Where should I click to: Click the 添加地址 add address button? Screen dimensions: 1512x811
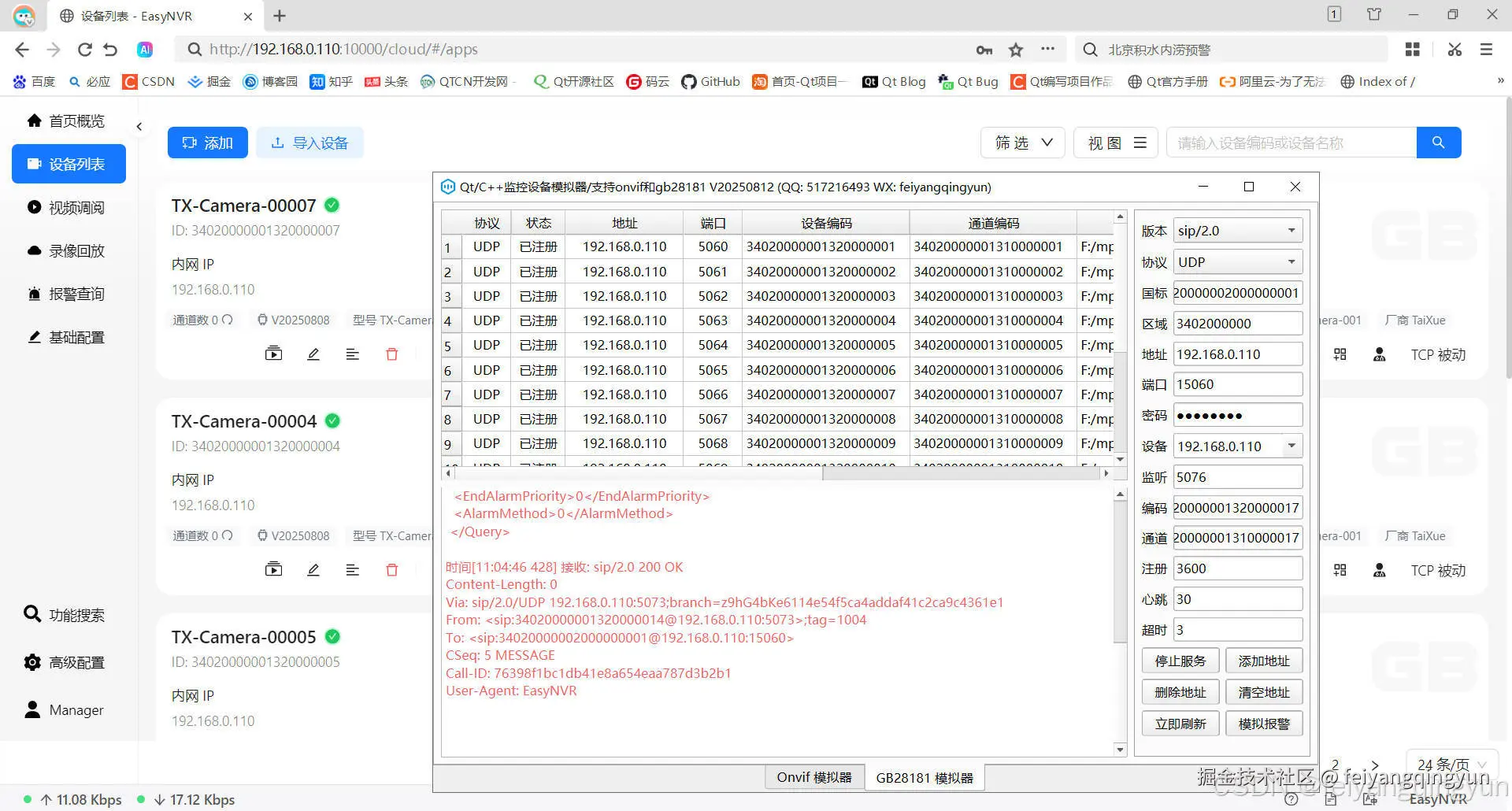[1264, 661]
